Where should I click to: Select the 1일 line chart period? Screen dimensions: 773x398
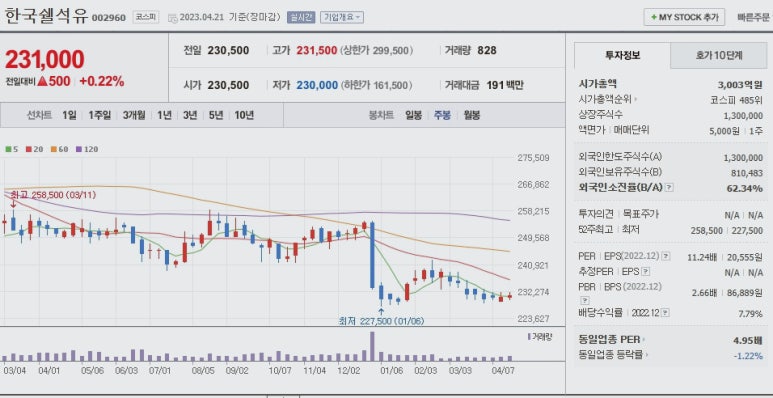pos(69,115)
